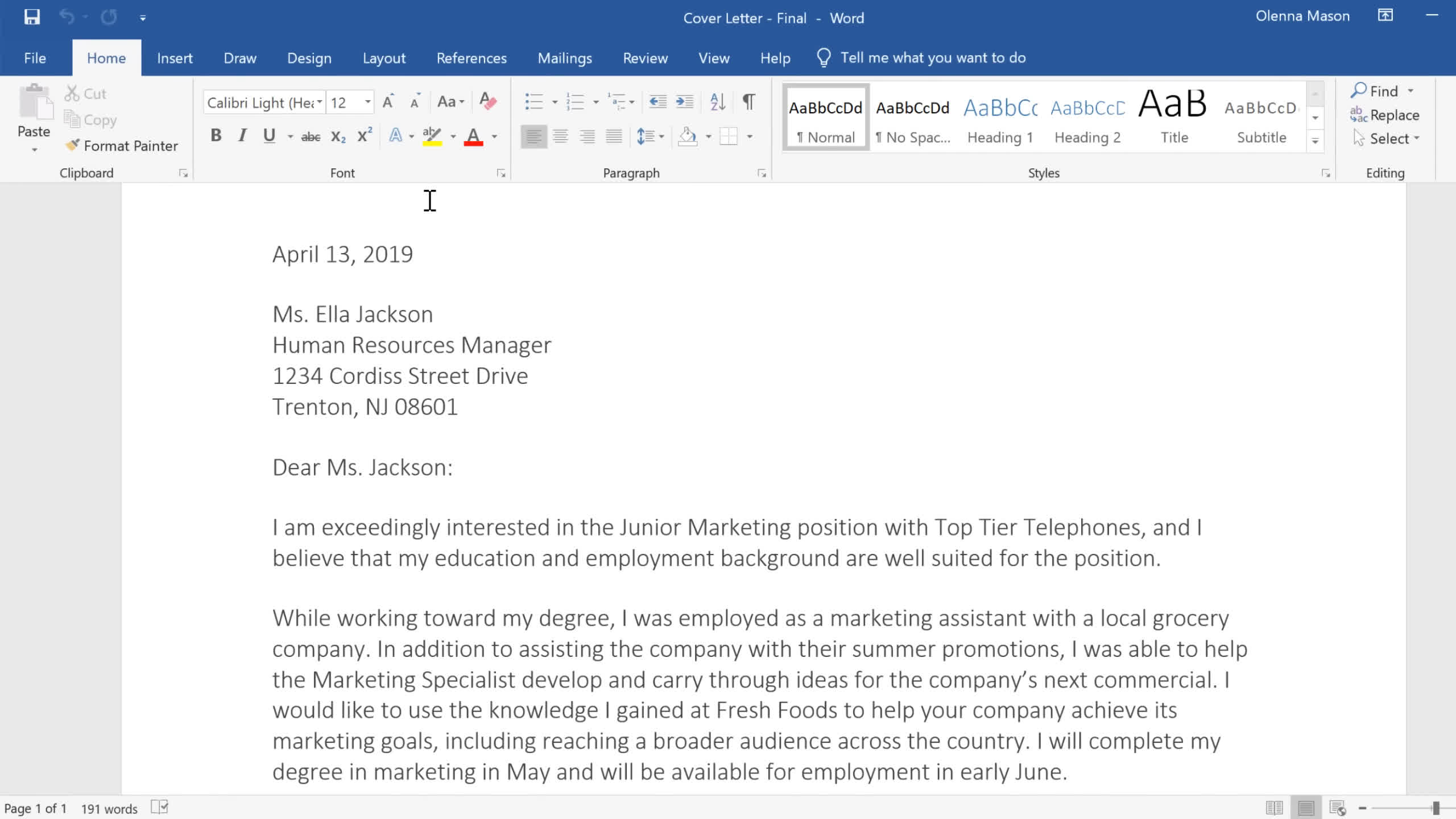Click the Sort A-Z icon
Image resolution: width=1456 pixels, height=819 pixels.
[718, 102]
